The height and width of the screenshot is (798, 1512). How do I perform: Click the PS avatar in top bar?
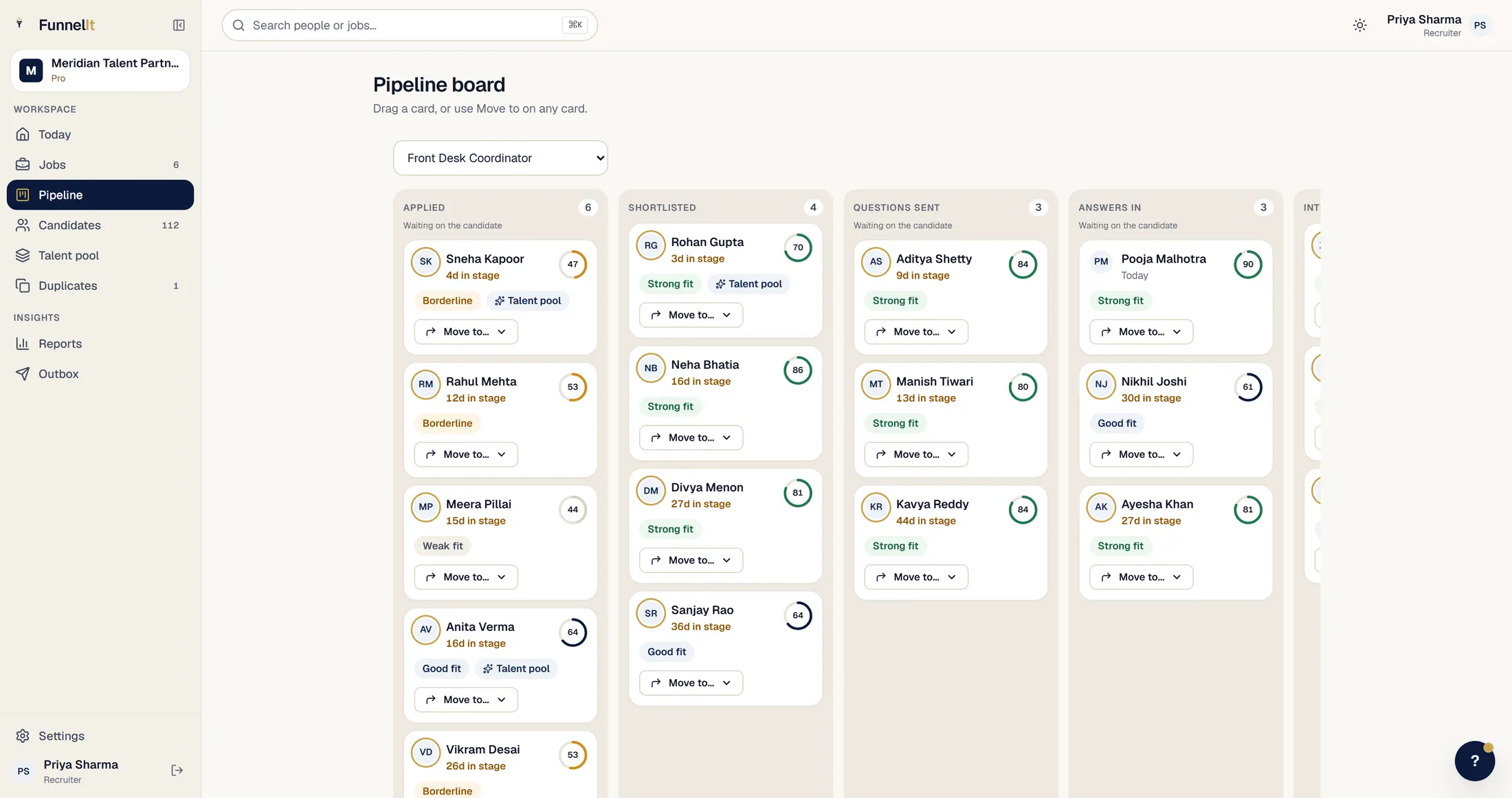click(1480, 25)
